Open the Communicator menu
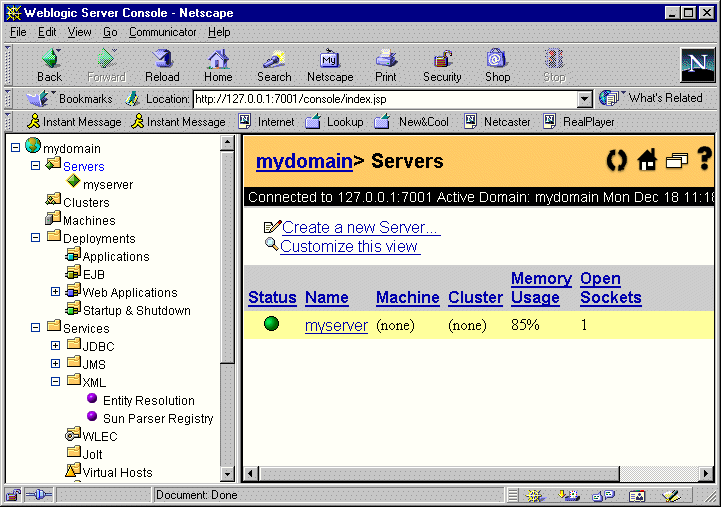Image resolution: width=721 pixels, height=507 pixels. 162,32
